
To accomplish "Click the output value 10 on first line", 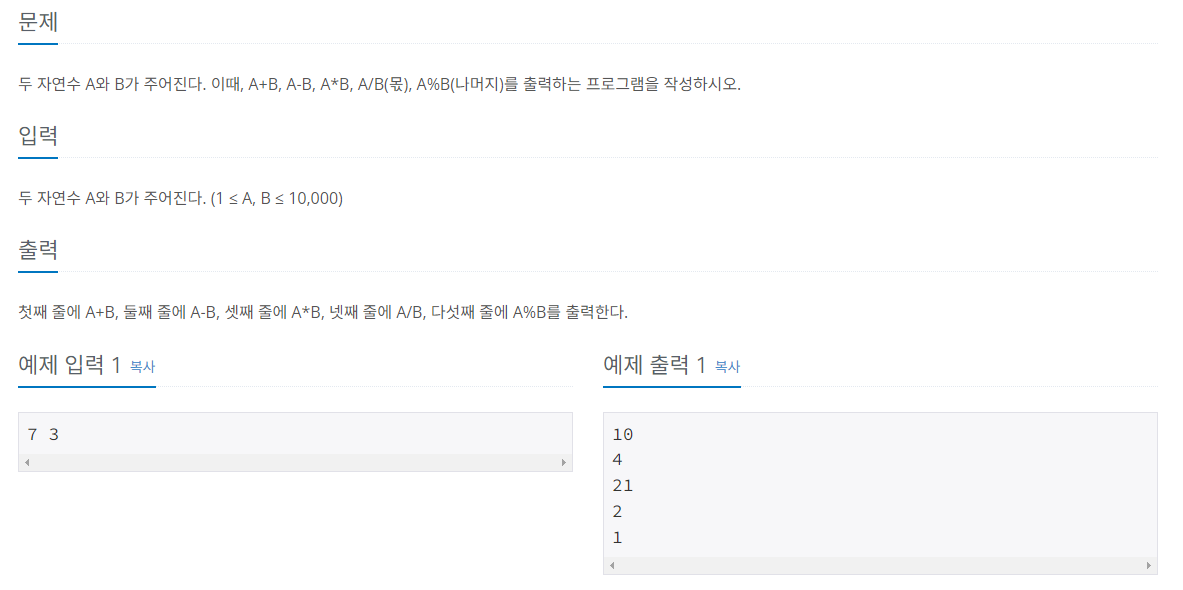I will 623,434.
